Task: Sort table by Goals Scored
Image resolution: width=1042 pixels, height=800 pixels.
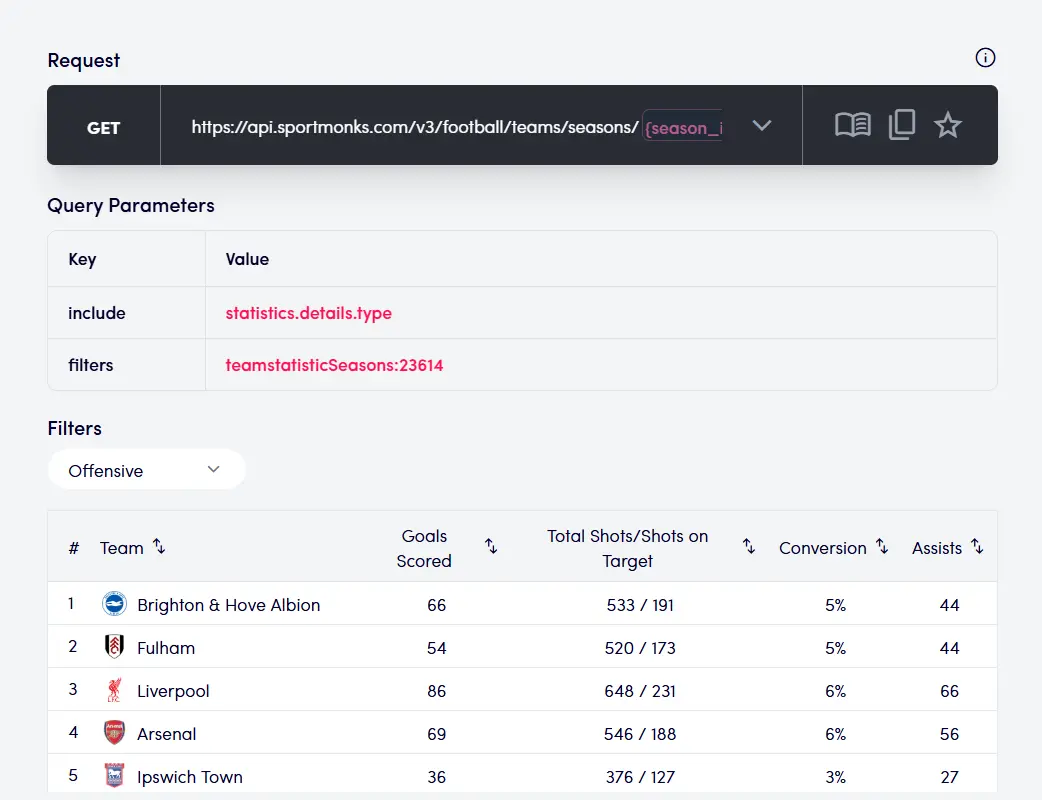Action: (x=491, y=547)
